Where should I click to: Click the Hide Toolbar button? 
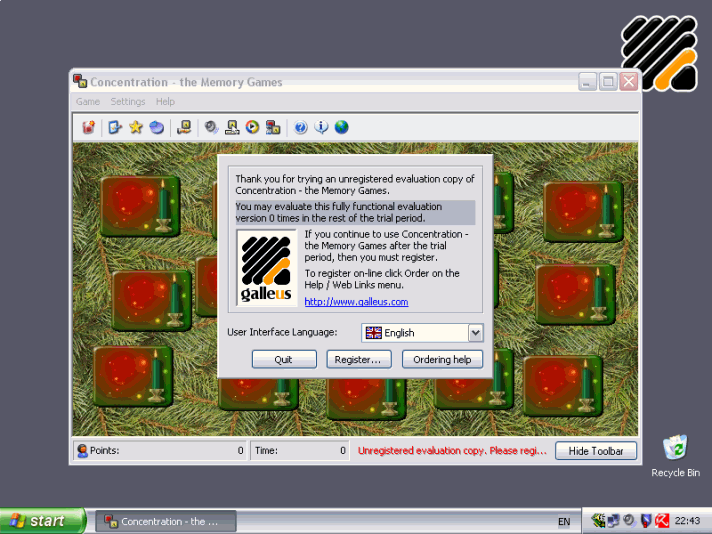click(595, 451)
